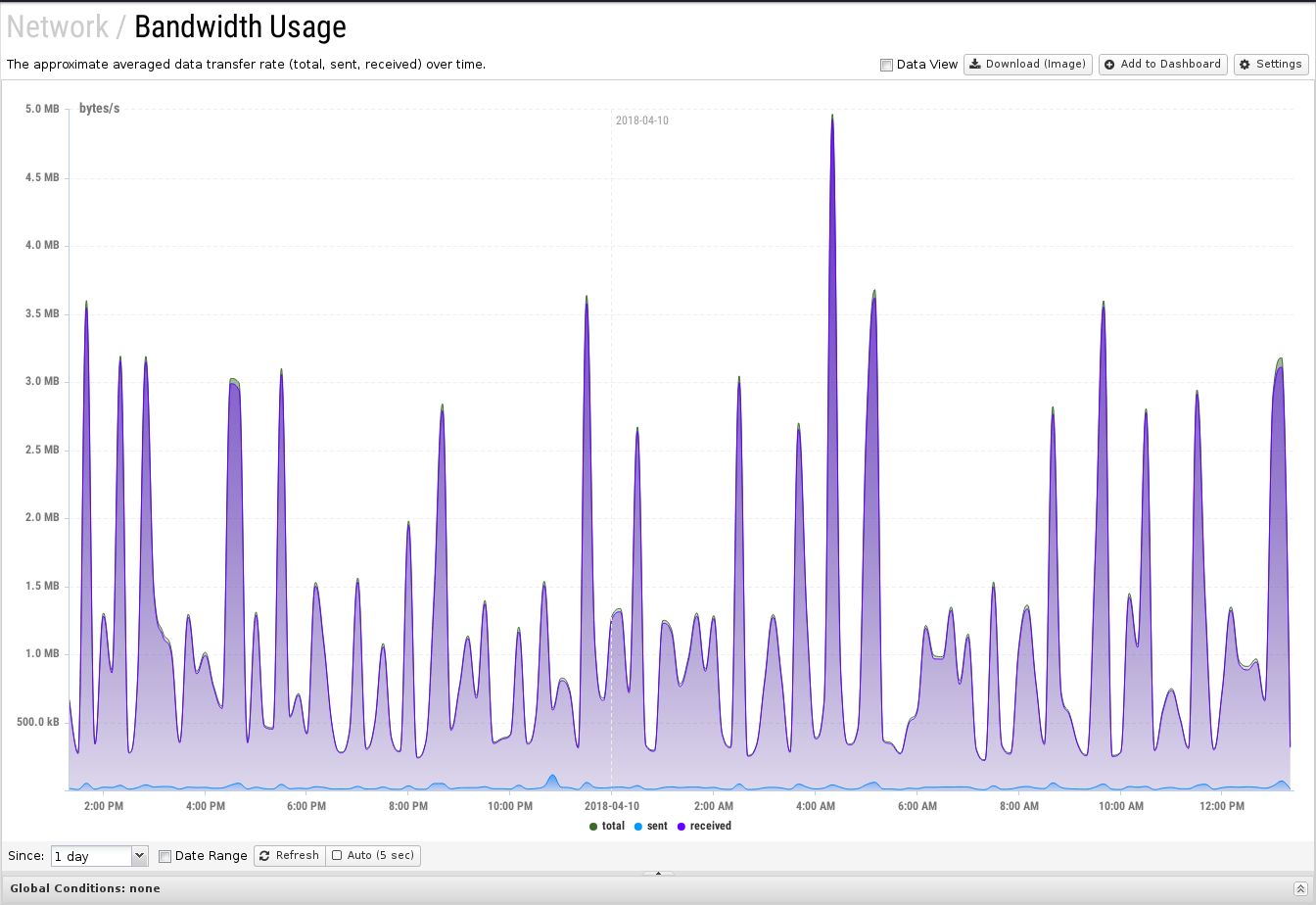Click the 2018-04-10 midnight marker line
1316x905 pixels.
pyautogui.click(x=612, y=451)
